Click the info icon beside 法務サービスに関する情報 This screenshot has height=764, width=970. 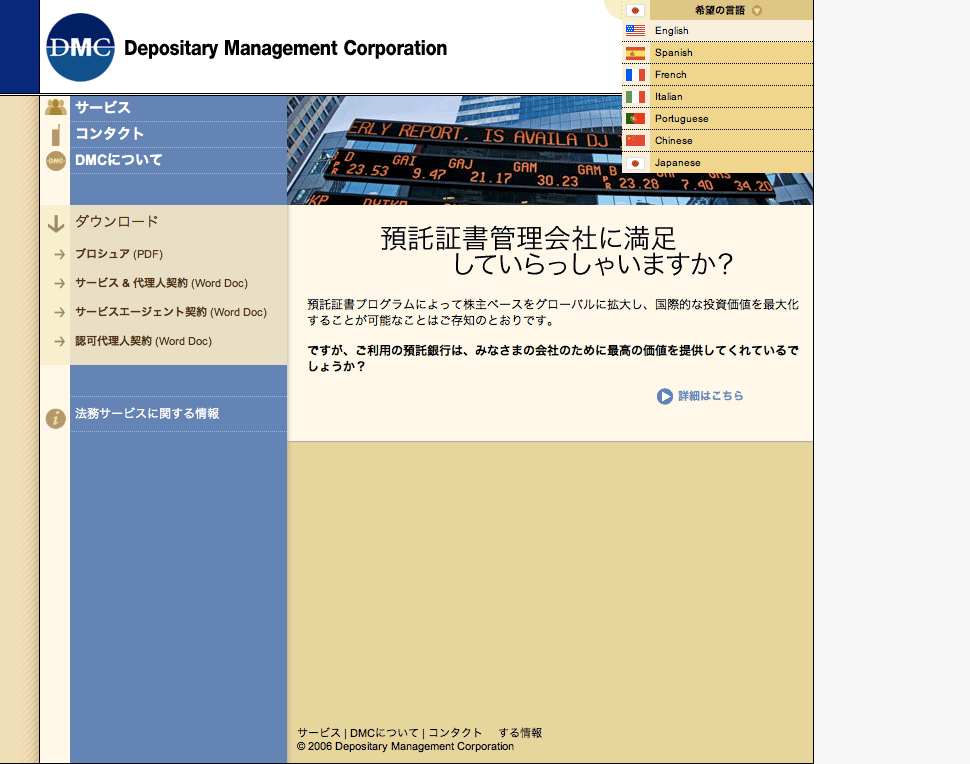(56, 419)
